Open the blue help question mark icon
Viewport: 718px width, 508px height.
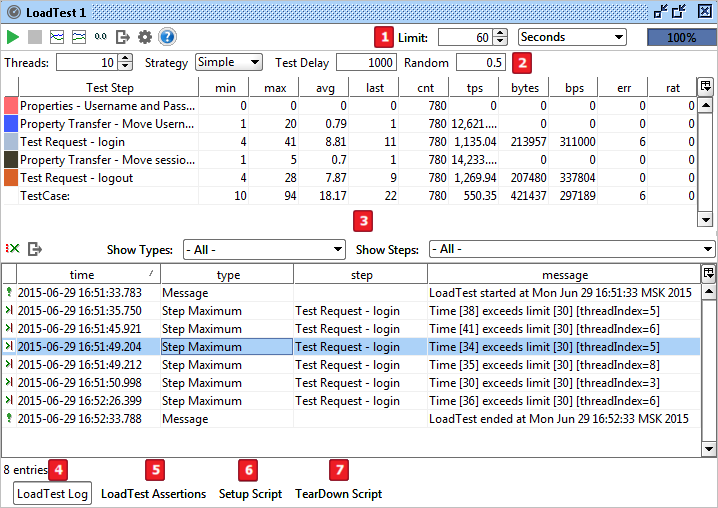(x=167, y=37)
